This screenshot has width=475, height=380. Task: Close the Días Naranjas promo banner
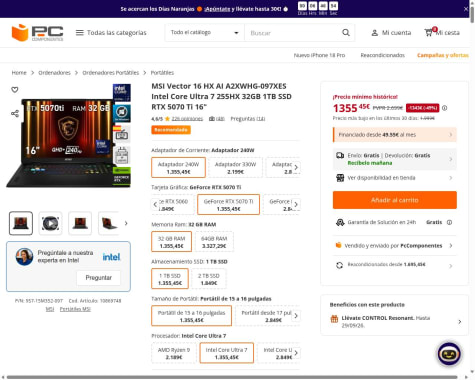pos(466,9)
